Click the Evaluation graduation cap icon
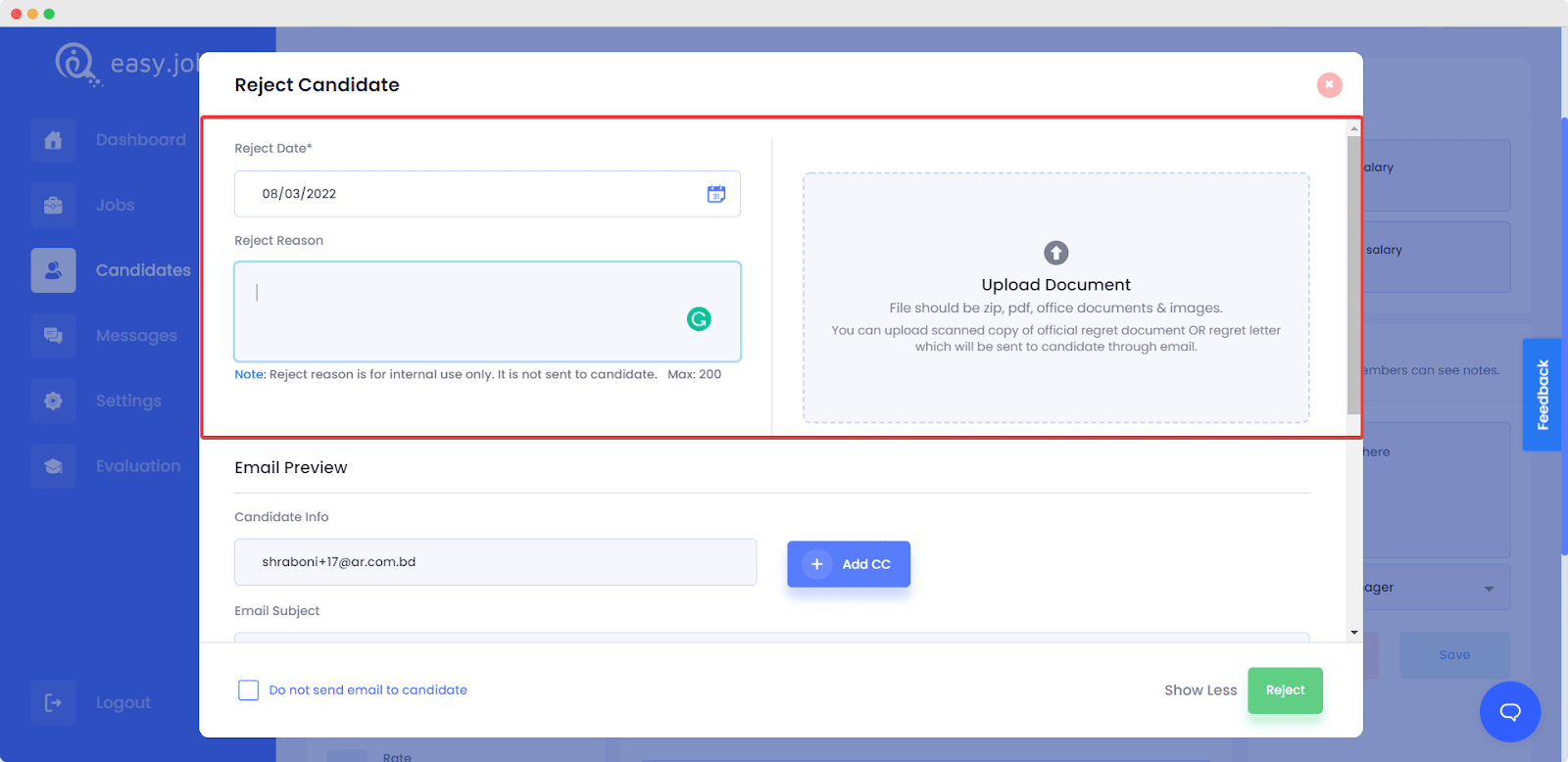Screen dimensions: 1568x762 pos(53,466)
